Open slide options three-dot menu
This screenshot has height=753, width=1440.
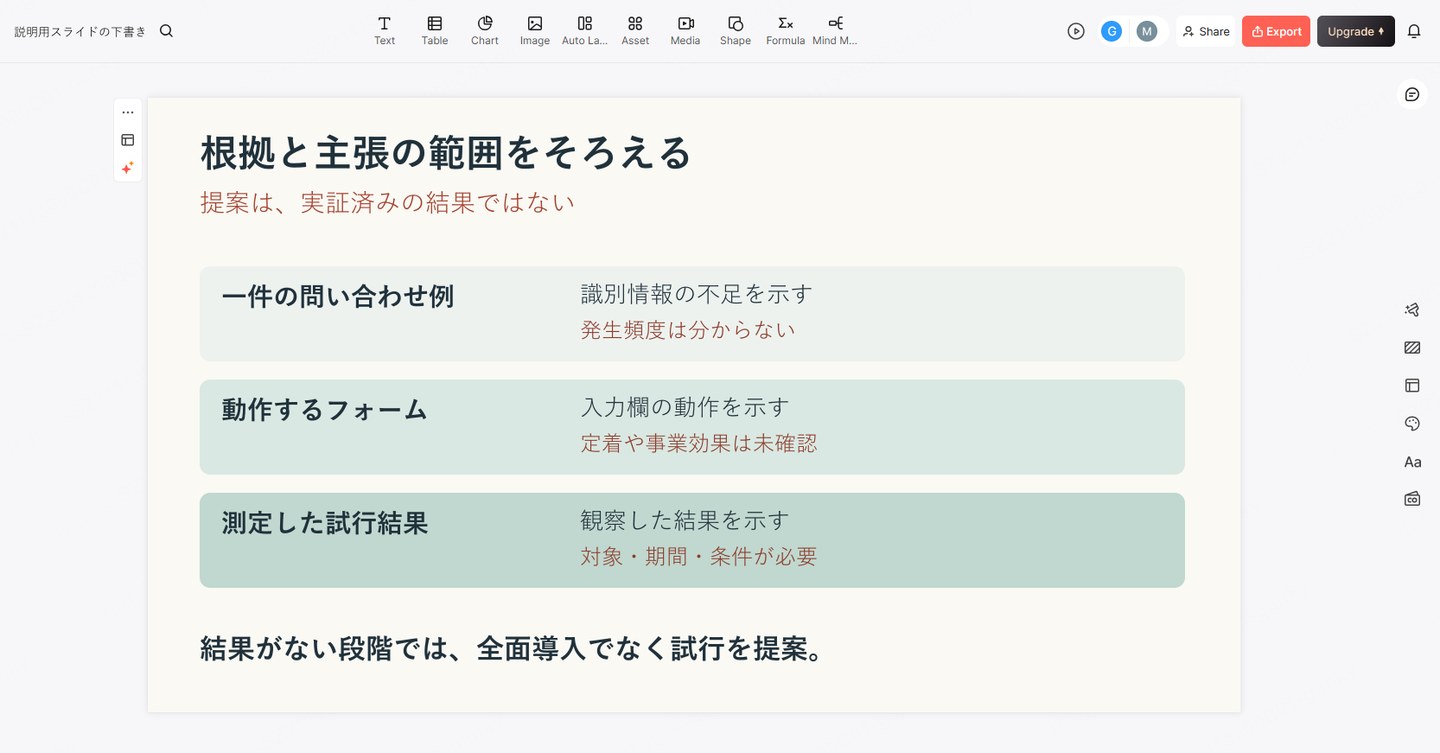pos(128,112)
